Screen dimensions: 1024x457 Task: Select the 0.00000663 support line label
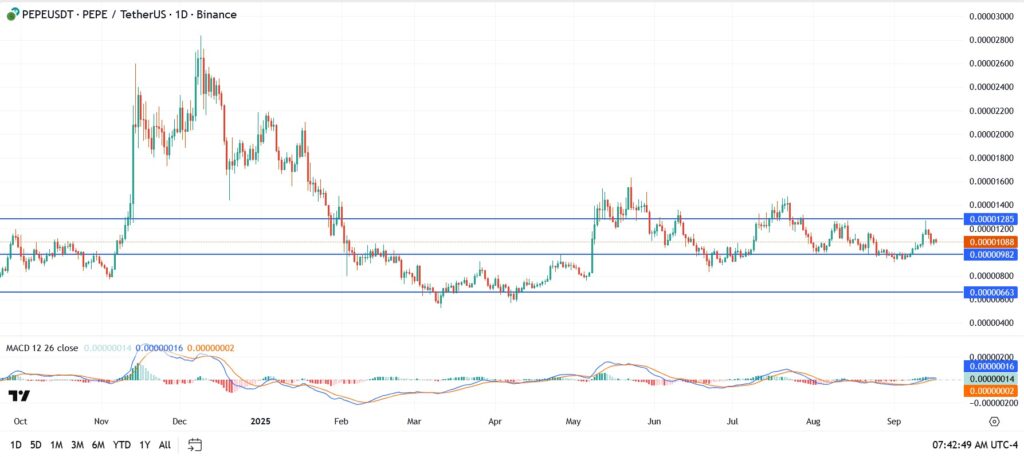pos(990,292)
